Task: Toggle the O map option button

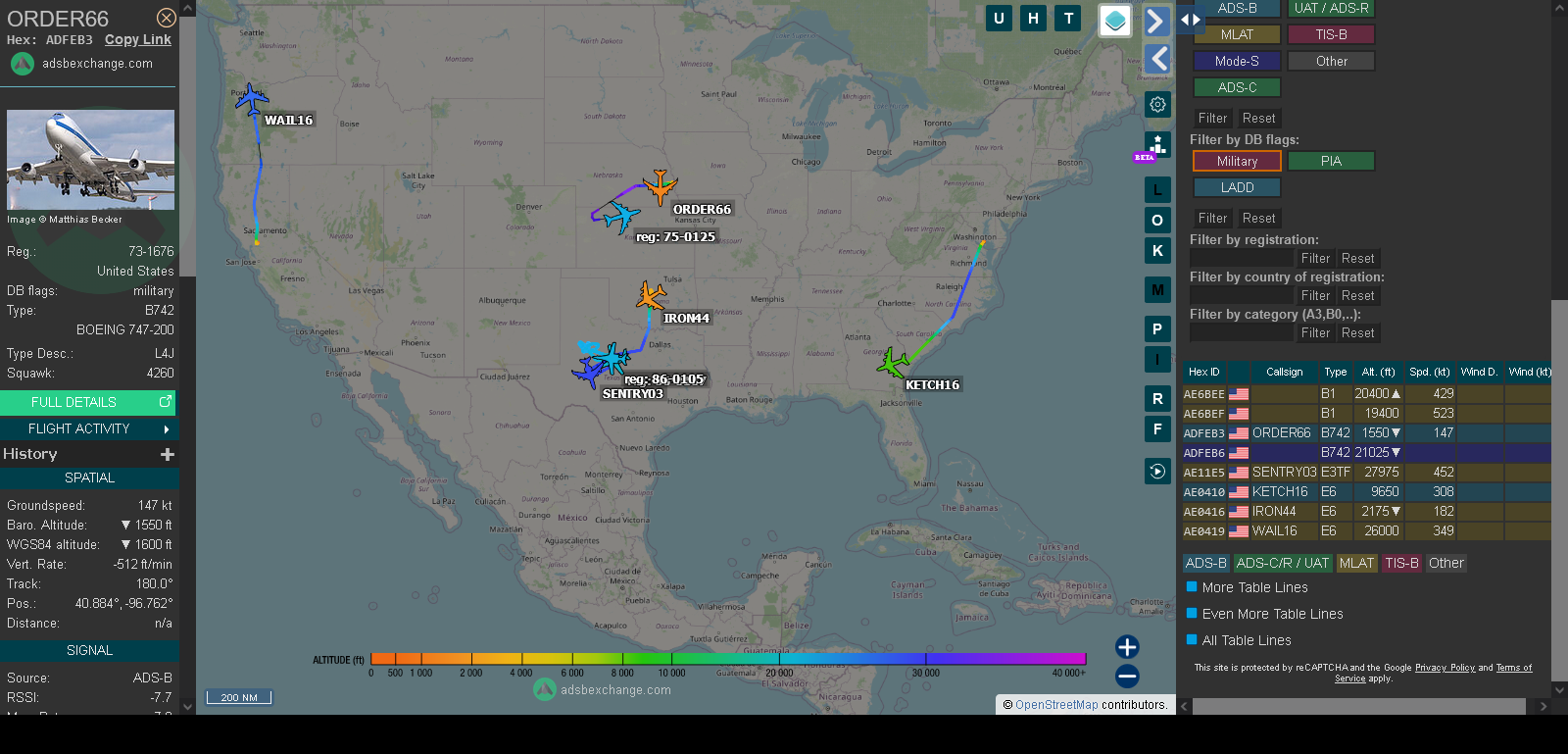Action: coord(1157,221)
